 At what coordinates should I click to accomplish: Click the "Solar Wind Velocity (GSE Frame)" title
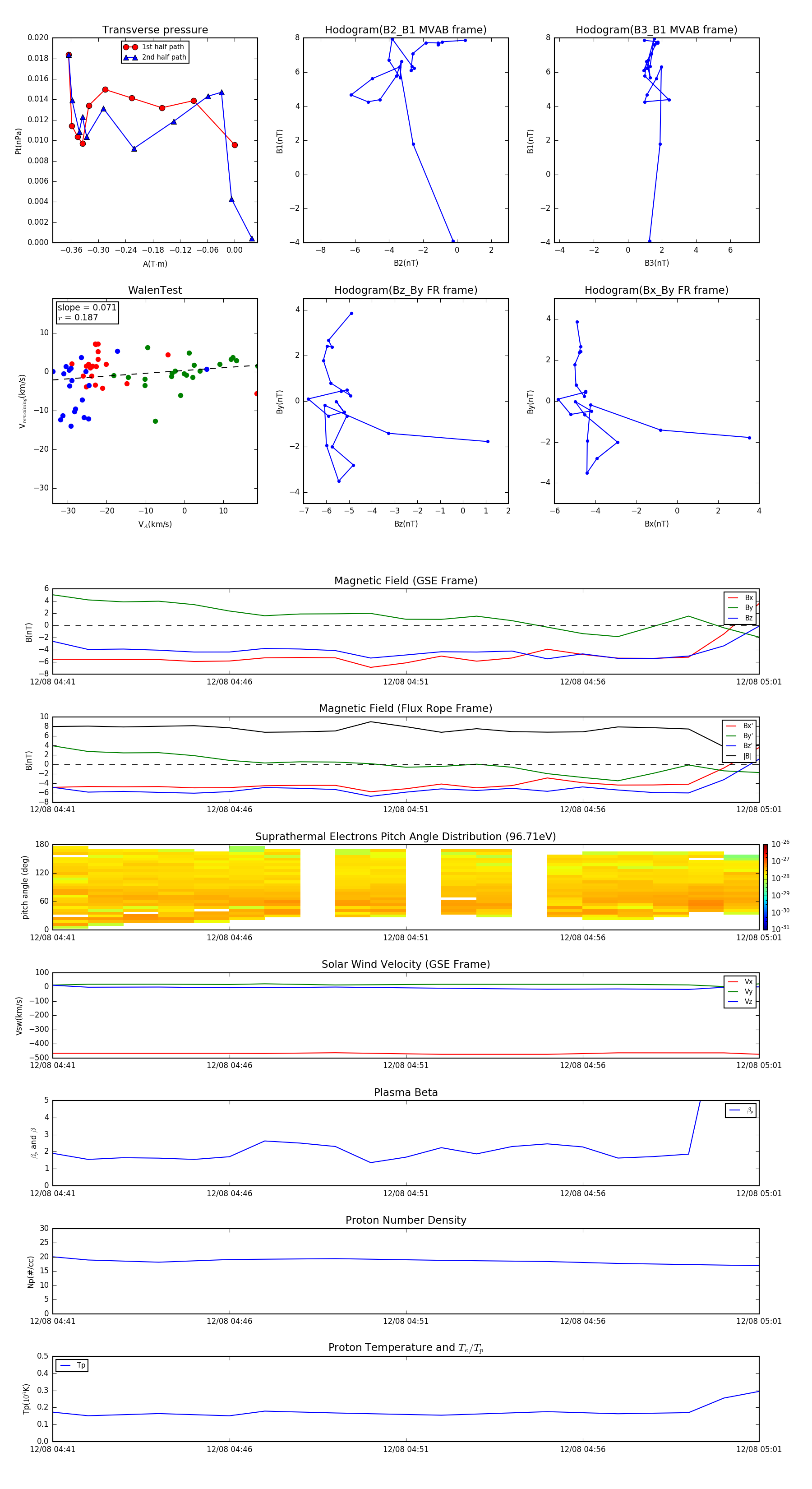pyautogui.click(x=406, y=964)
